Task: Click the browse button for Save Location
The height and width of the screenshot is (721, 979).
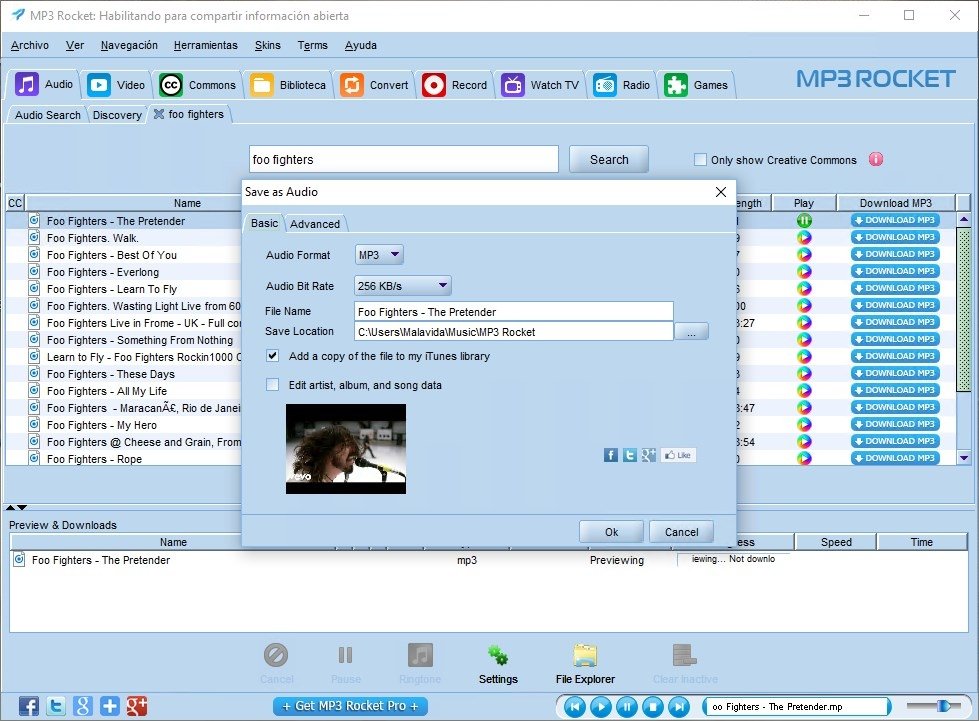Action: click(692, 332)
